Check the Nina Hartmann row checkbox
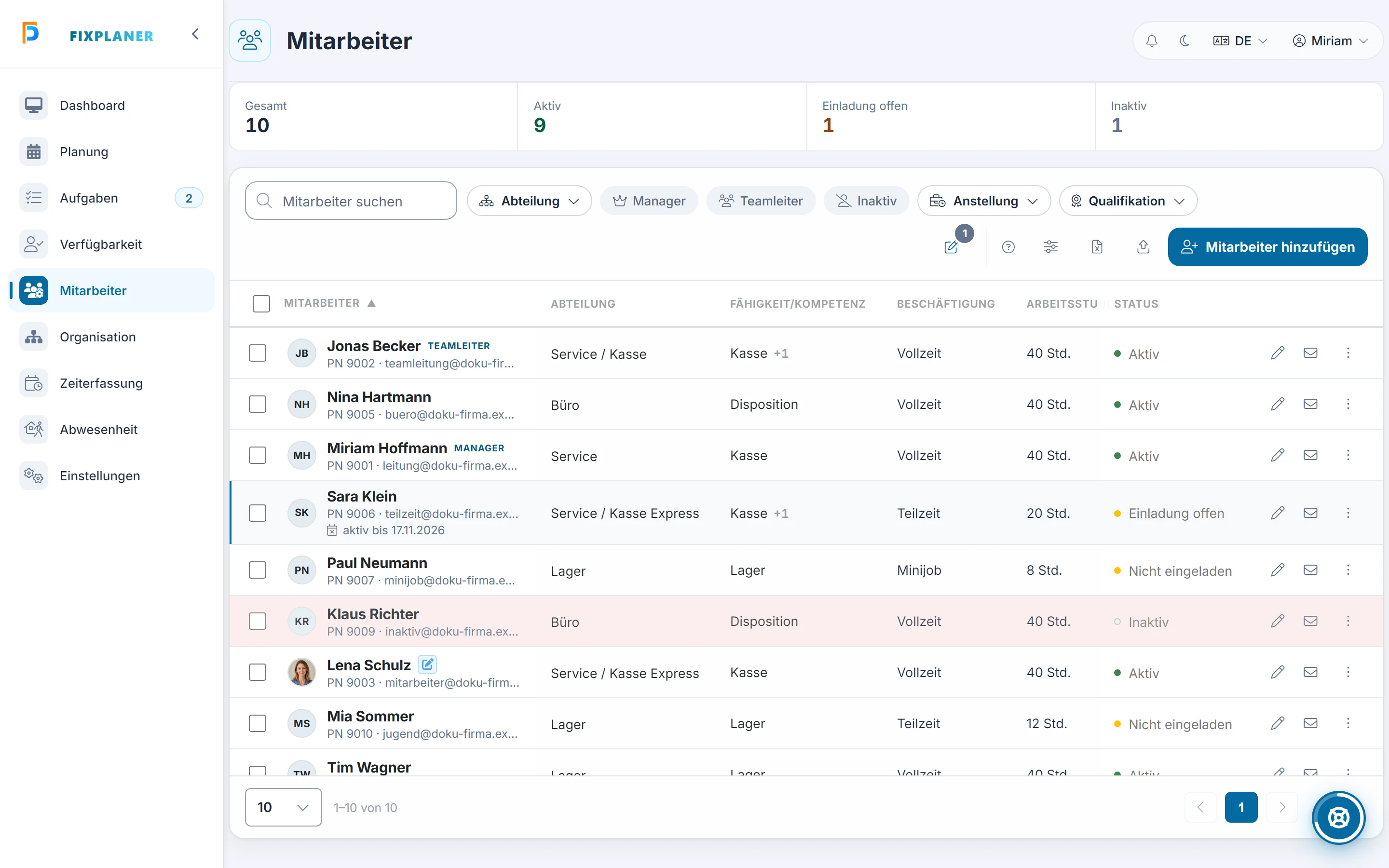The image size is (1389, 868). click(x=258, y=404)
